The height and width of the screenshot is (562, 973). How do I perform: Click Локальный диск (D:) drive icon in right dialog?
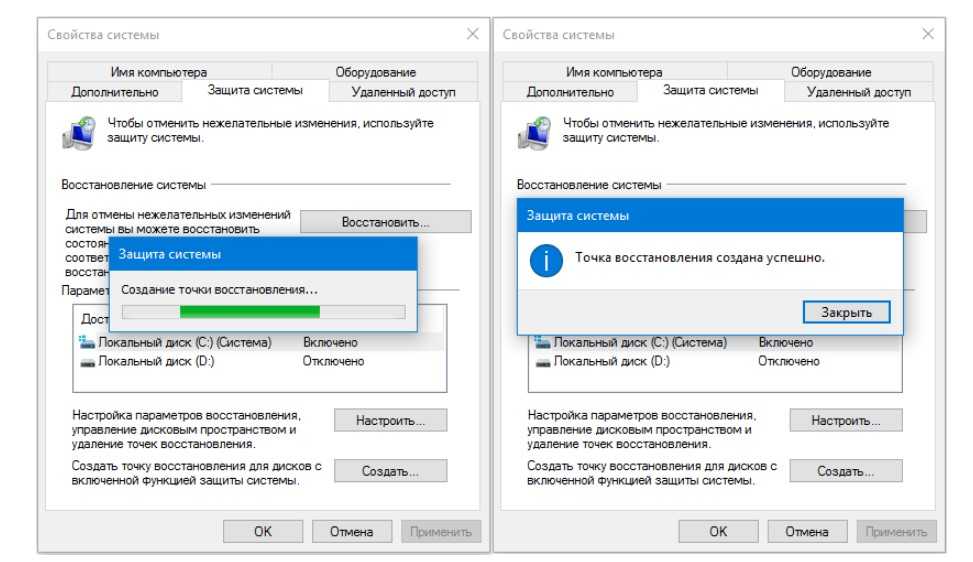(x=543, y=361)
